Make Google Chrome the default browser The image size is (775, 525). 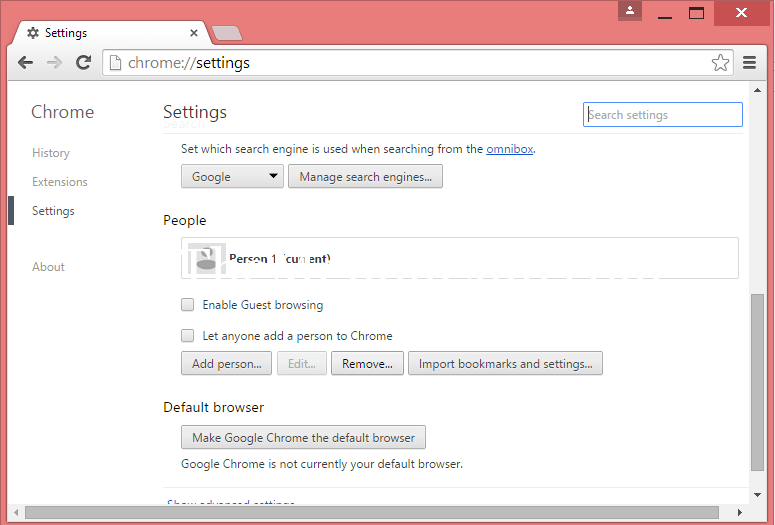tap(303, 438)
